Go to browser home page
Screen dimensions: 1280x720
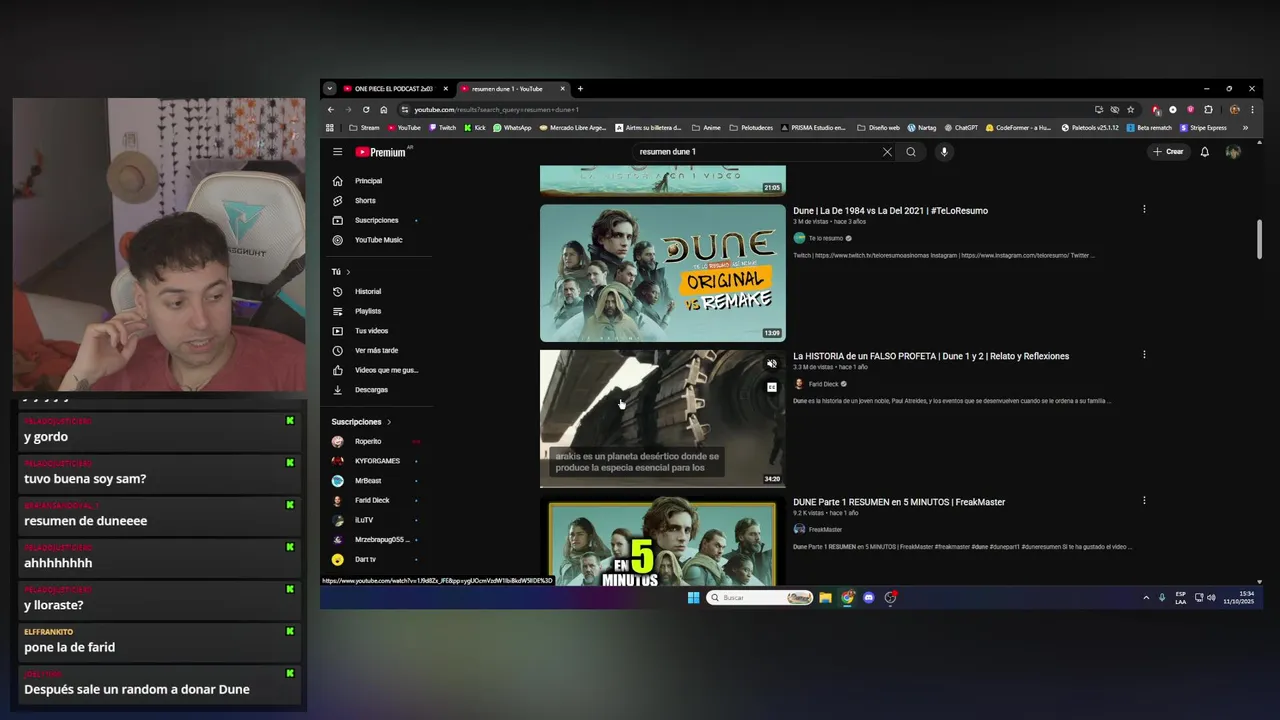coord(384,109)
